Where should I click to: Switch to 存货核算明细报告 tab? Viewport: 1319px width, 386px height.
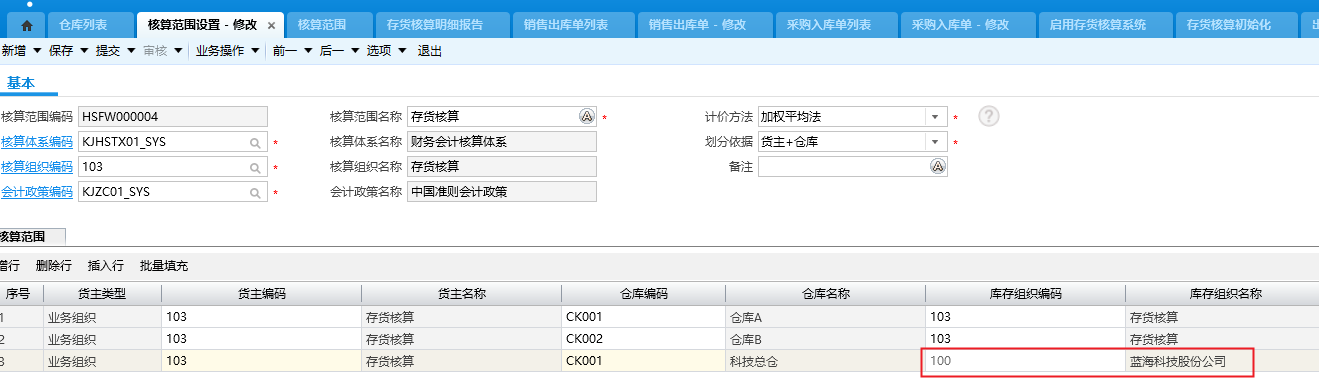point(442,25)
